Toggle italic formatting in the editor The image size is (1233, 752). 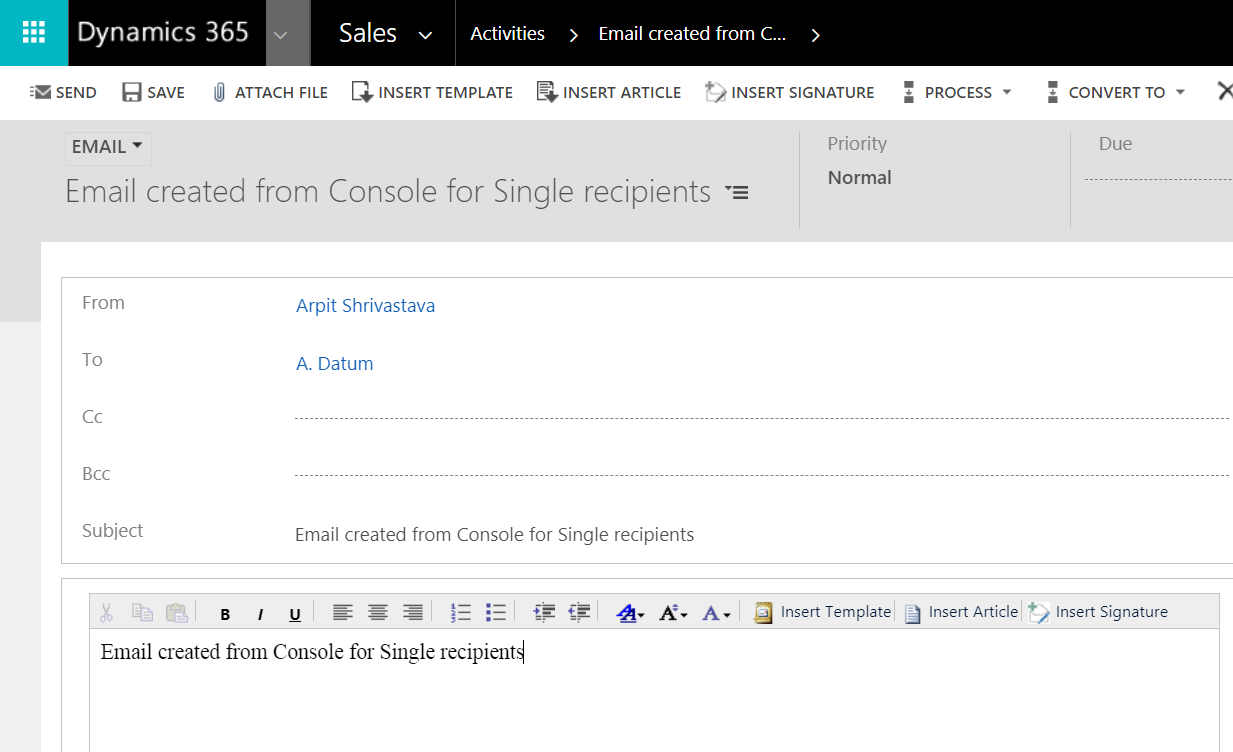point(260,614)
